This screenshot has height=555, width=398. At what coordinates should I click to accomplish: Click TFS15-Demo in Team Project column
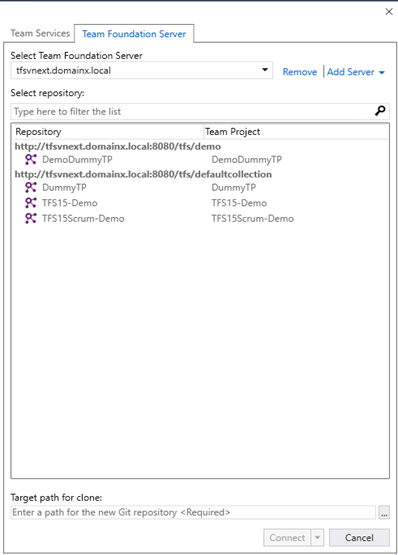(239, 203)
